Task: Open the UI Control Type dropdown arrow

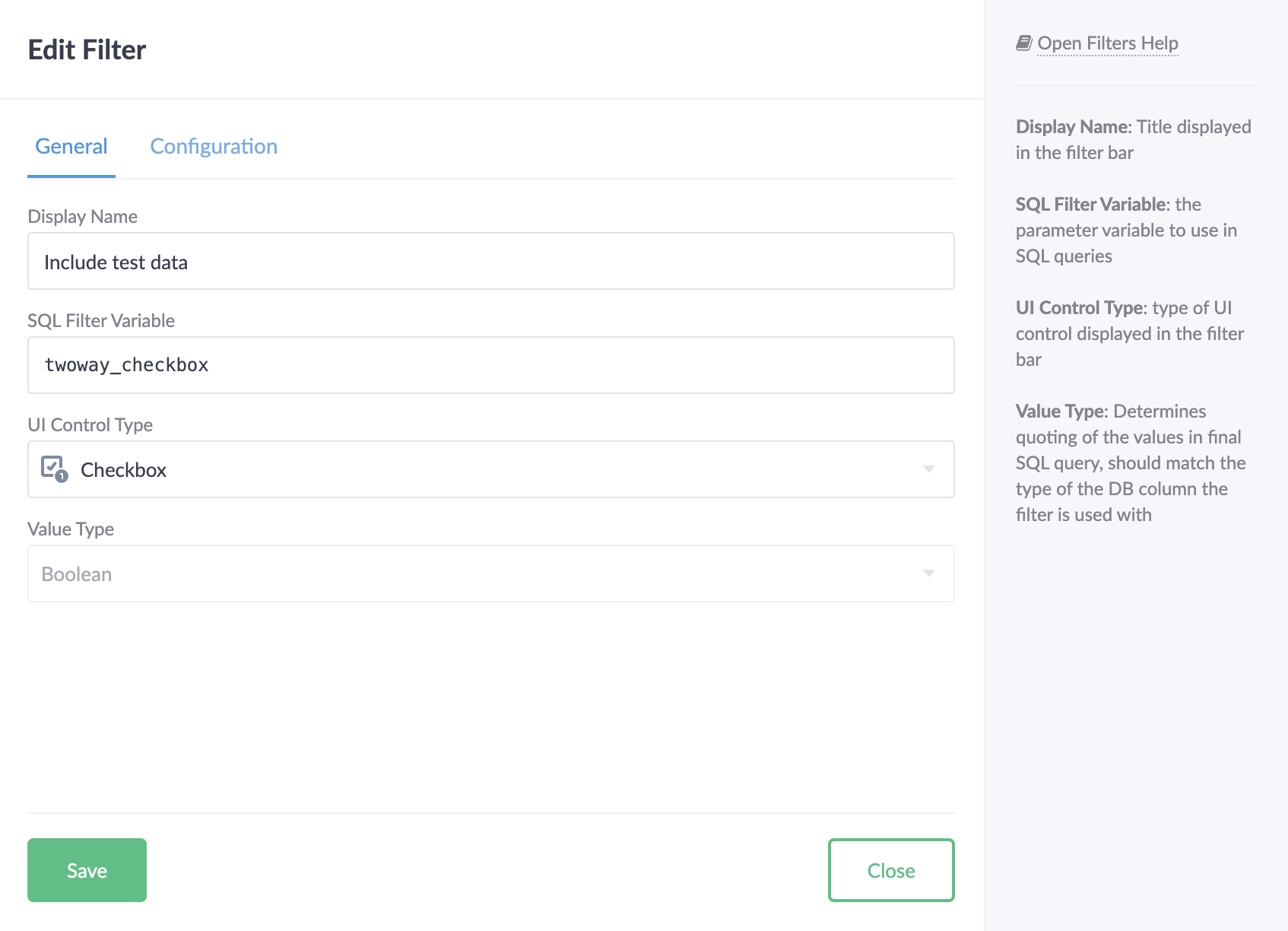Action: pyautogui.click(x=928, y=469)
